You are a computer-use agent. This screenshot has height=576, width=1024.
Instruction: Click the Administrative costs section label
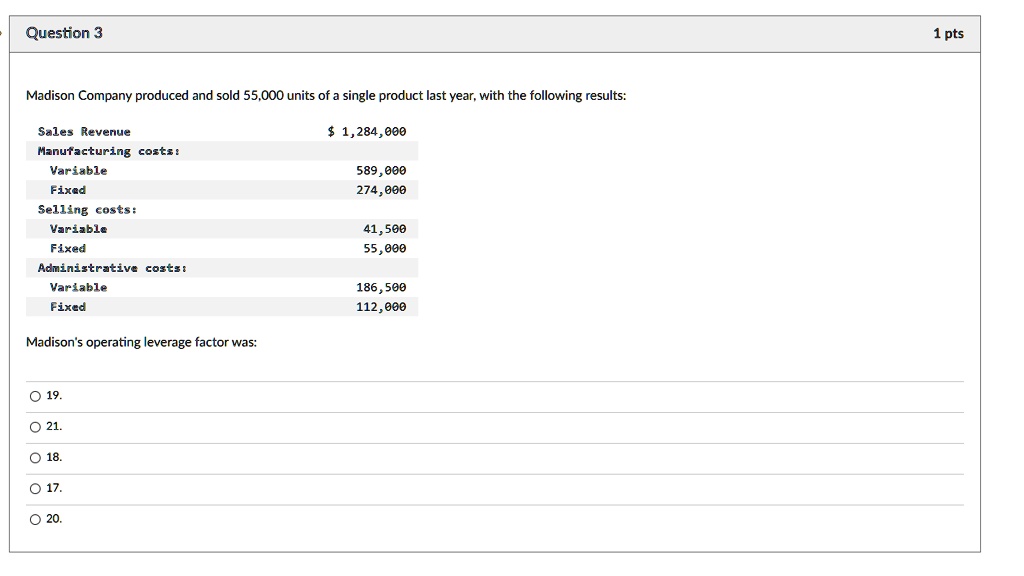112,268
